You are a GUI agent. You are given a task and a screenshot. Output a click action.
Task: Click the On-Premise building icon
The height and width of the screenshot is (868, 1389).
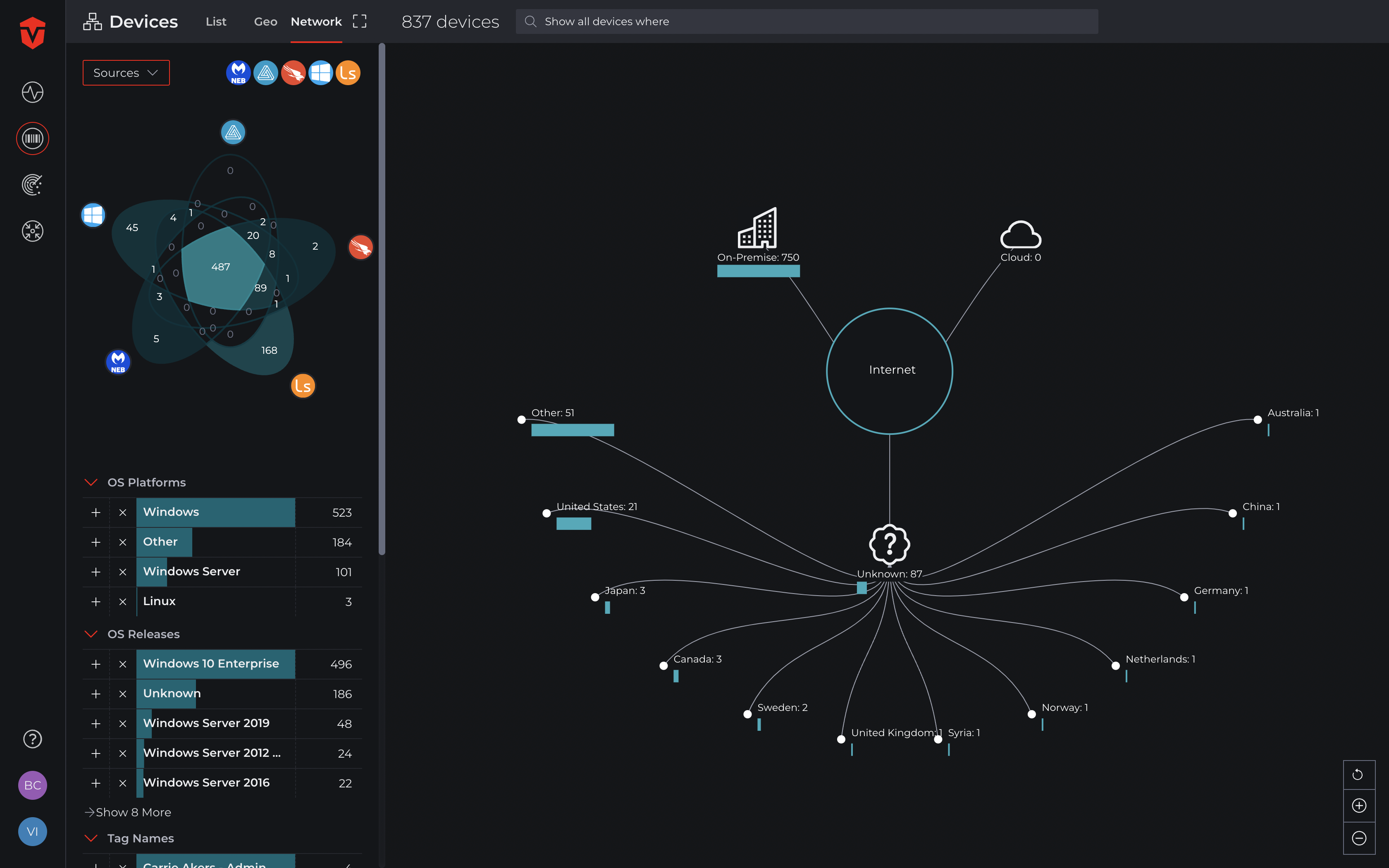click(x=758, y=228)
